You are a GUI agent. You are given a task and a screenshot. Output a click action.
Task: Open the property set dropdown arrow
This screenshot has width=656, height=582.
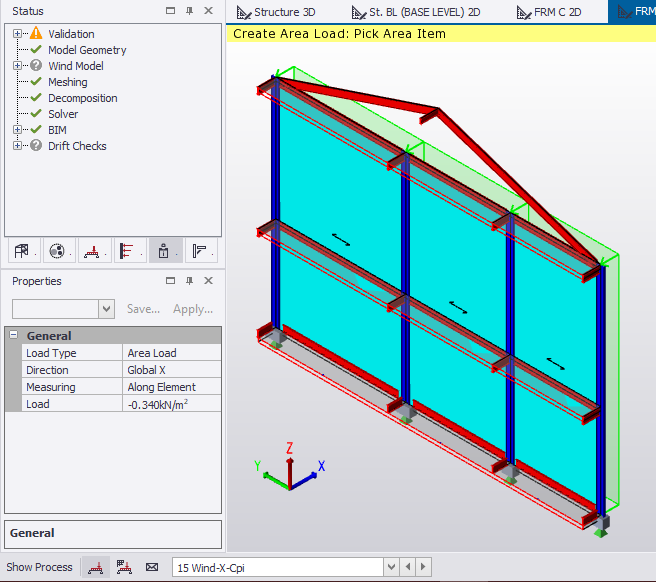[107, 309]
